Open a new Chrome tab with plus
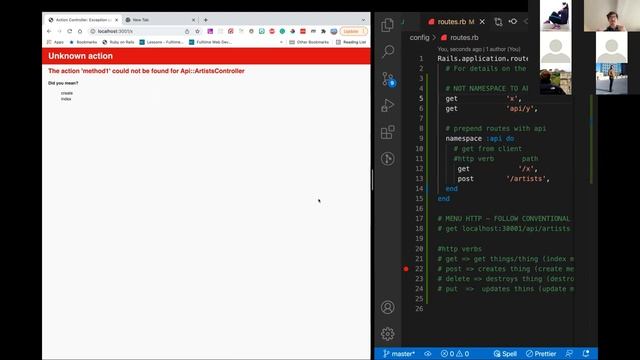Image resolution: width=640 pixels, height=360 pixels. pyautogui.click(x=206, y=20)
